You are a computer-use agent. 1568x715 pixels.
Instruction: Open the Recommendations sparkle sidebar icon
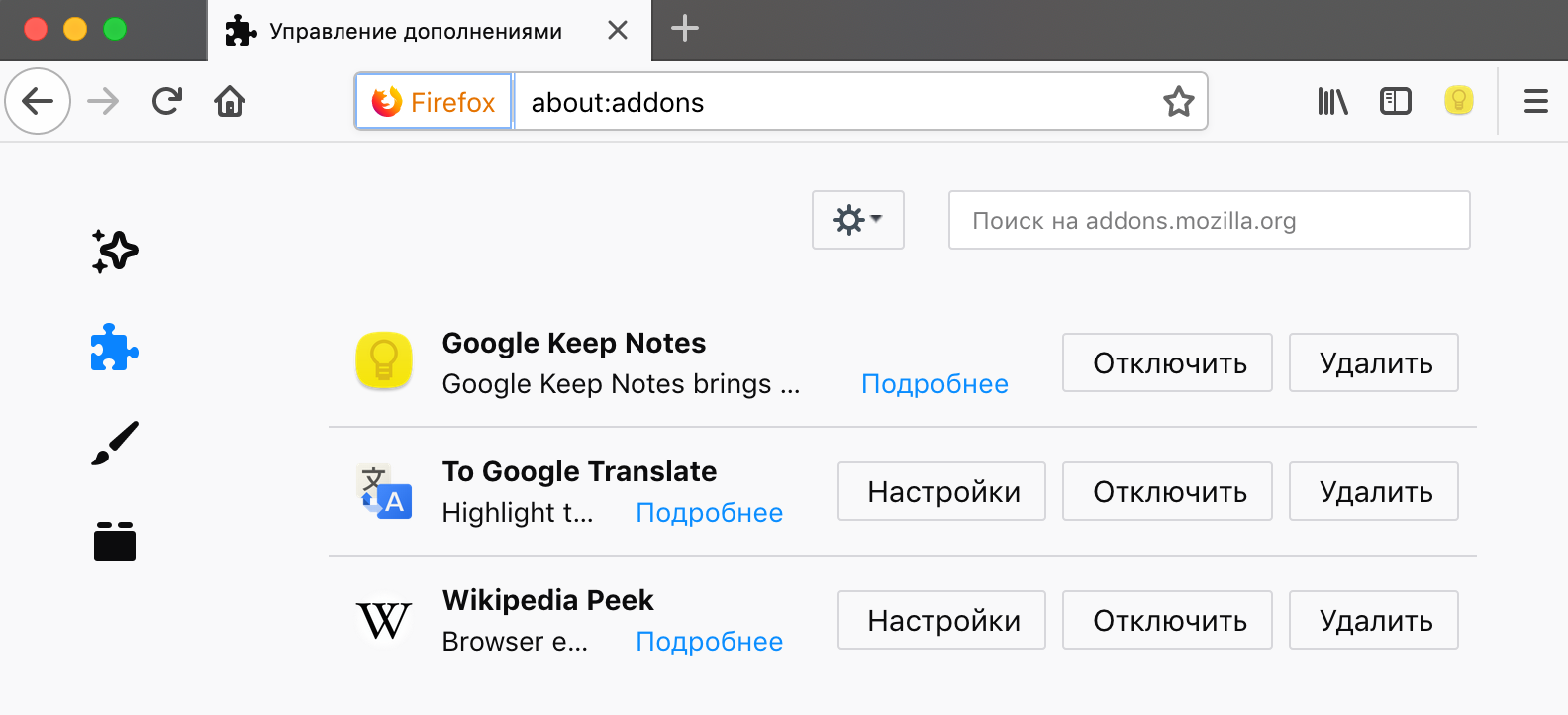pyautogui.click(x=115, y=252)
